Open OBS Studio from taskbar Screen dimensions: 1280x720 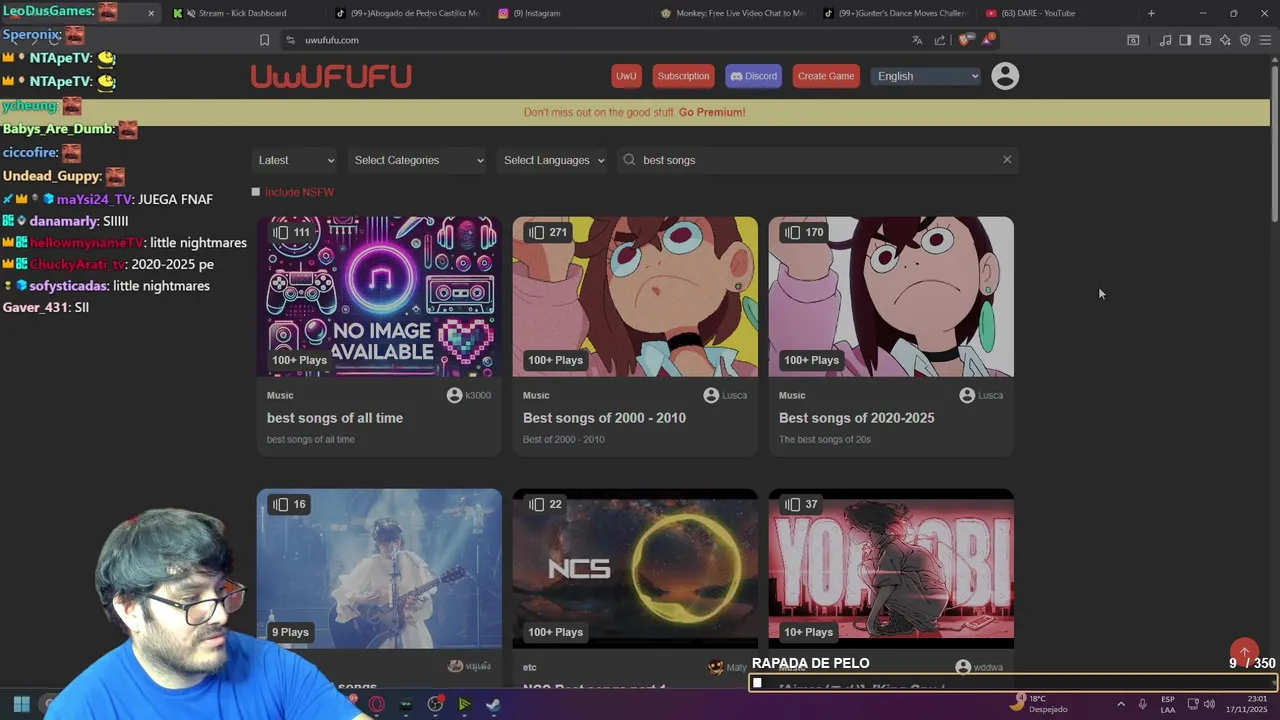(435, 704)
